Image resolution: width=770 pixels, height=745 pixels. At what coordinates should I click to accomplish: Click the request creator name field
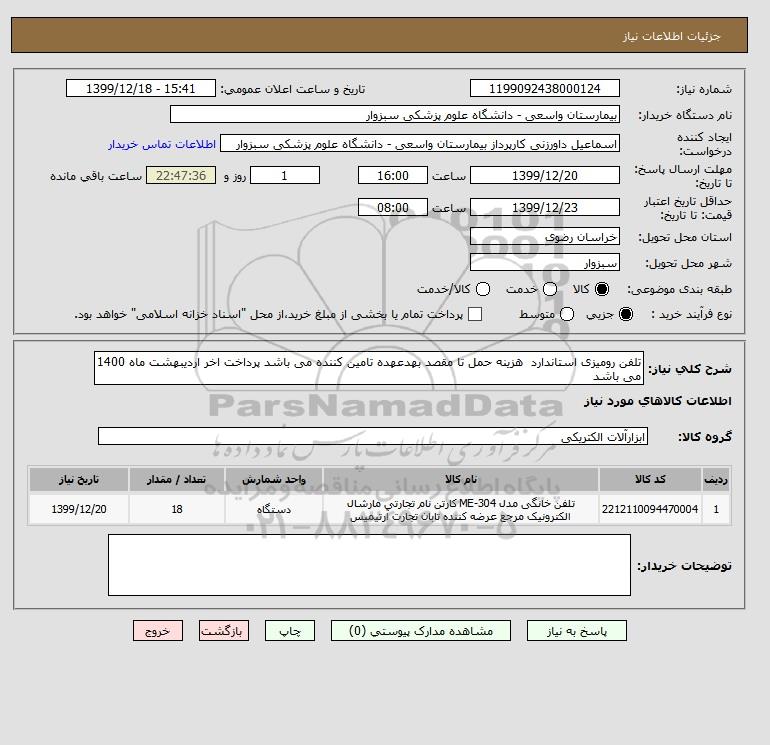tap(420, 144)
